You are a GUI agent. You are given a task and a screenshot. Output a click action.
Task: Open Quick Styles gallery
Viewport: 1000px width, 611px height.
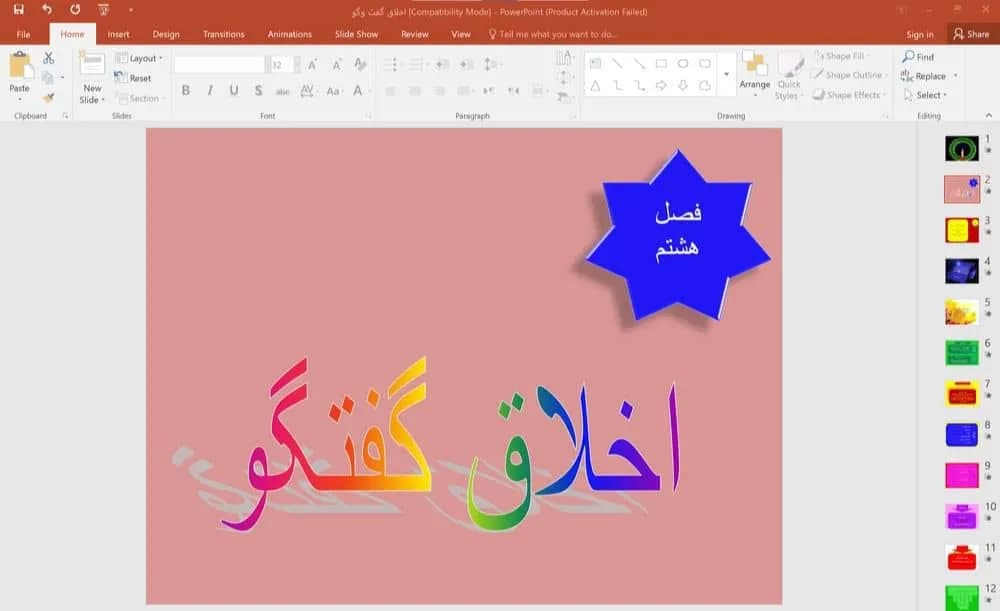click(x=790, y=76)
